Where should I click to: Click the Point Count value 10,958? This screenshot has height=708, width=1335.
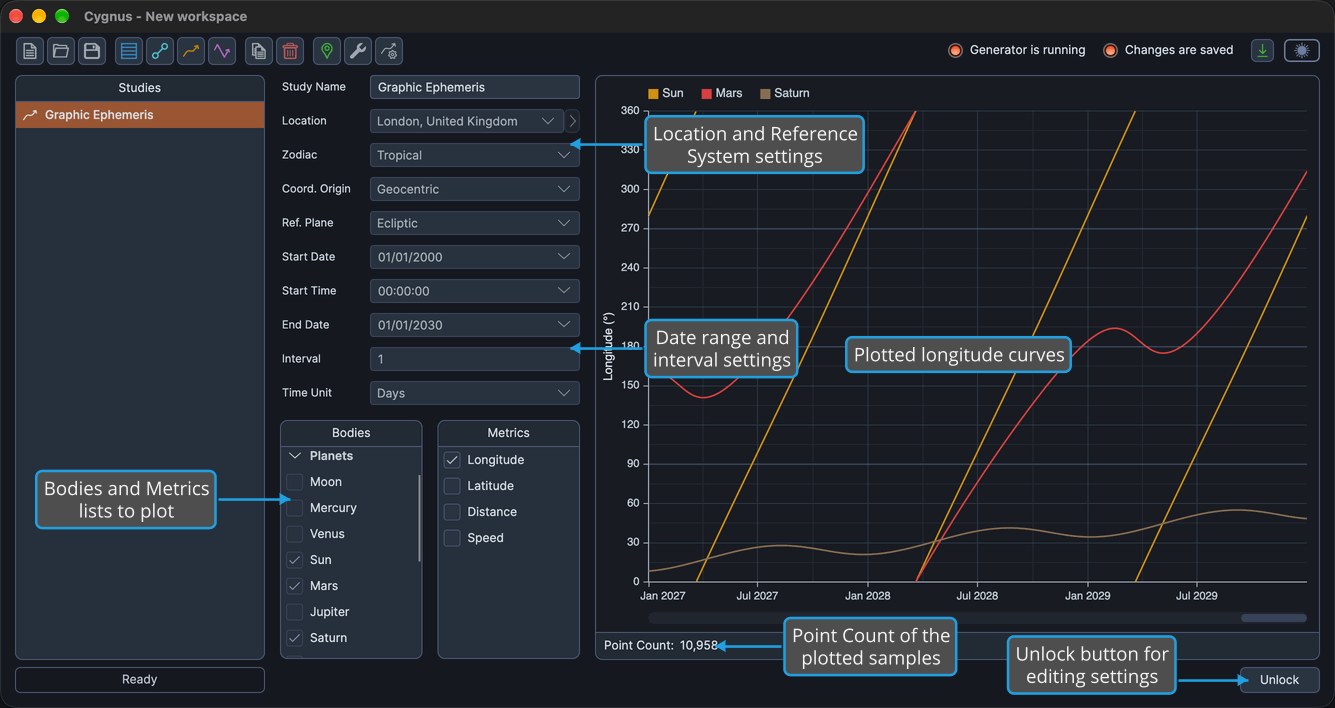coord(699,646)
